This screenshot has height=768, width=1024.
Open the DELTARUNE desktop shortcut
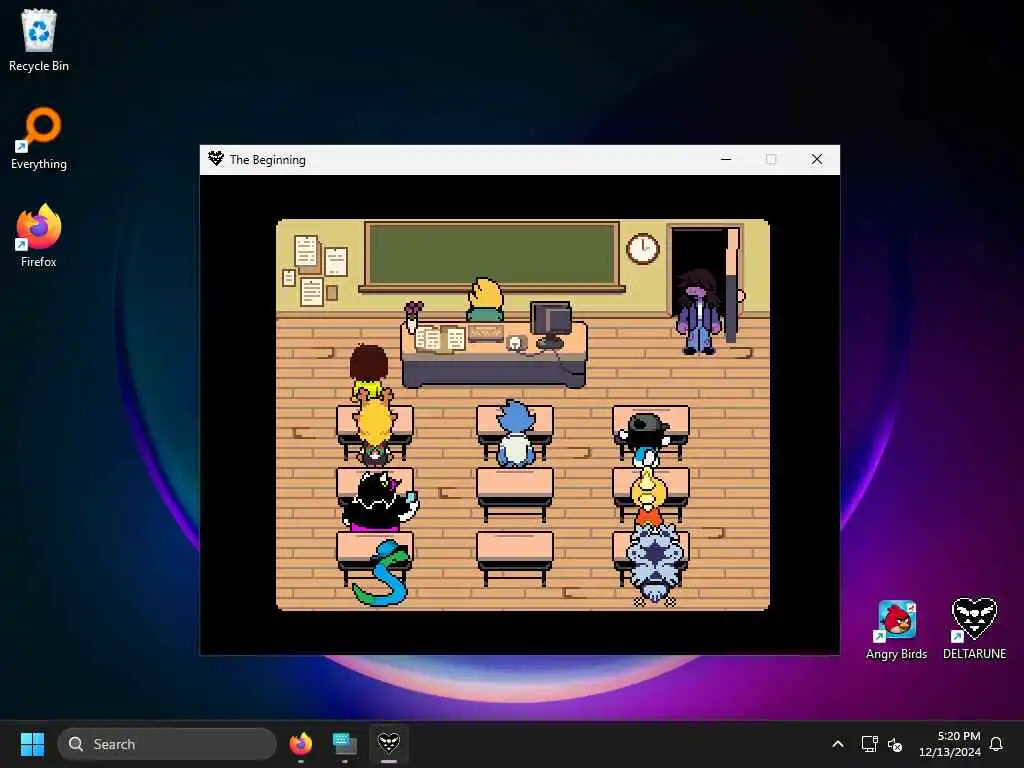pyautogui.click(x=974, y=628)
